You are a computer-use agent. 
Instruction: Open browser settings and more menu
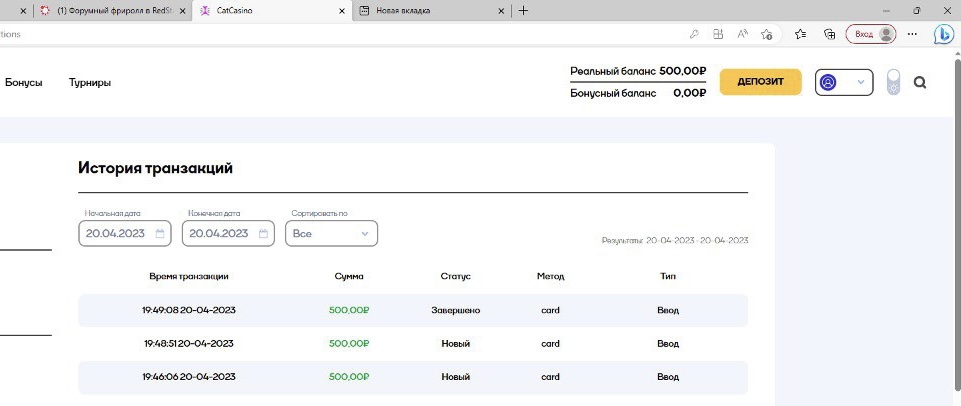point(912,34)
